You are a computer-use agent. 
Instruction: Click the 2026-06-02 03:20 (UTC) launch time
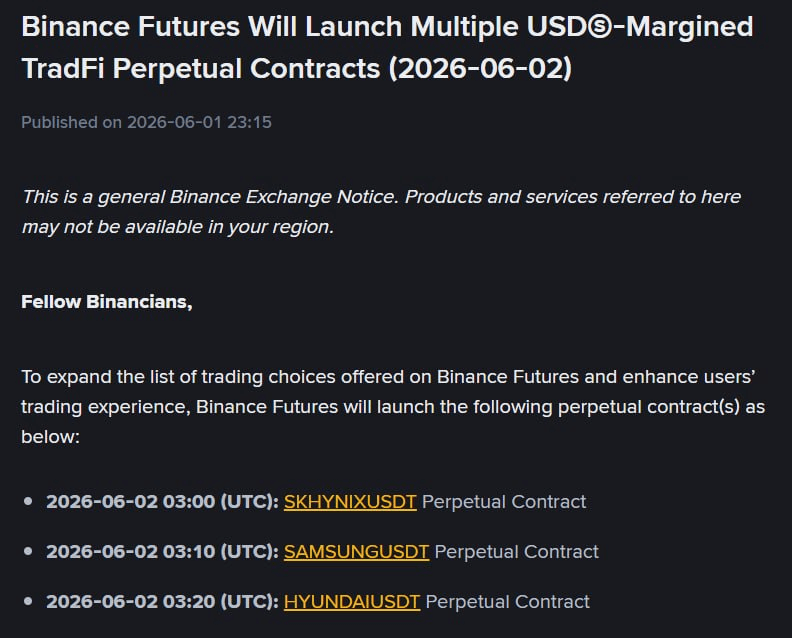162,602
